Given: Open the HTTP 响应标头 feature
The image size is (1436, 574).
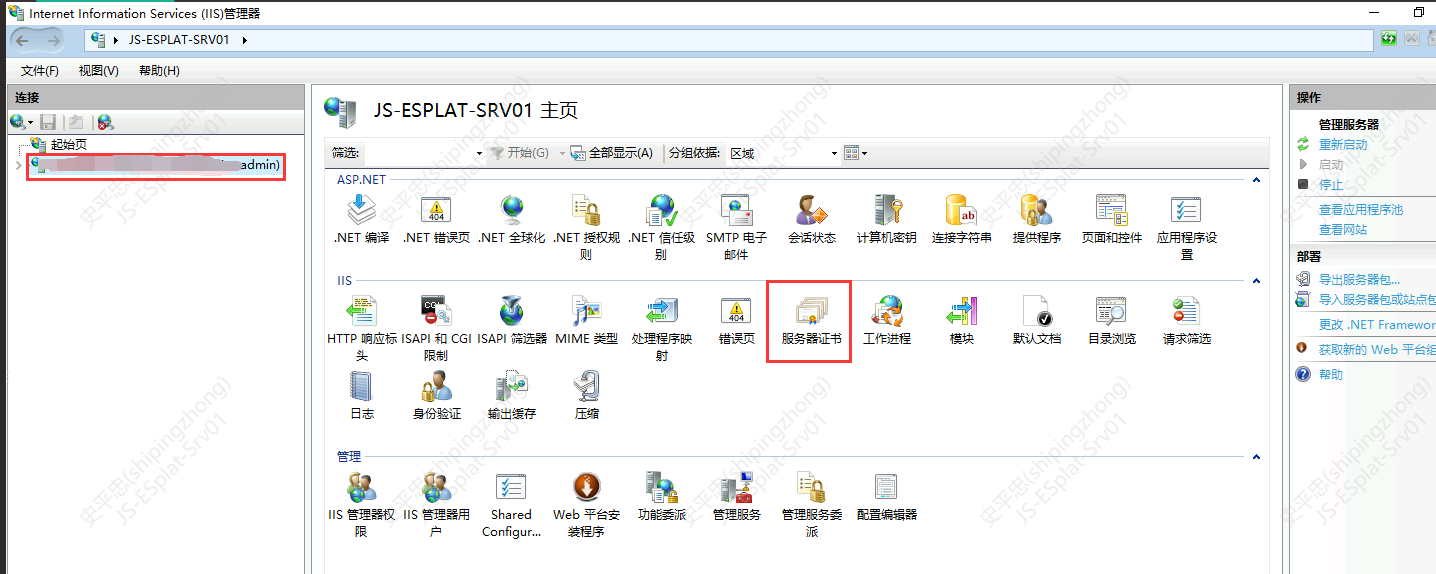Looking at the screenshot, I should pyautogui.click(x=361, y=328).
